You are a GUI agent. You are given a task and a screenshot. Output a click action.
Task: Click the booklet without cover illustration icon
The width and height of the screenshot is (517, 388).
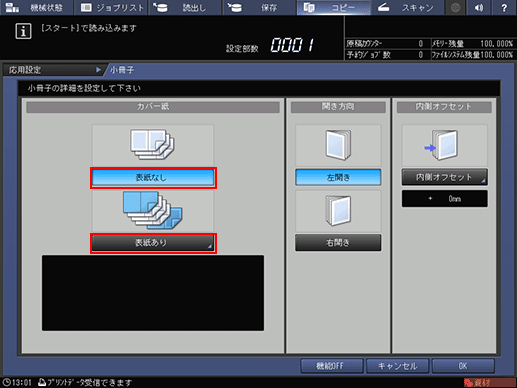(x=153, y=144)
